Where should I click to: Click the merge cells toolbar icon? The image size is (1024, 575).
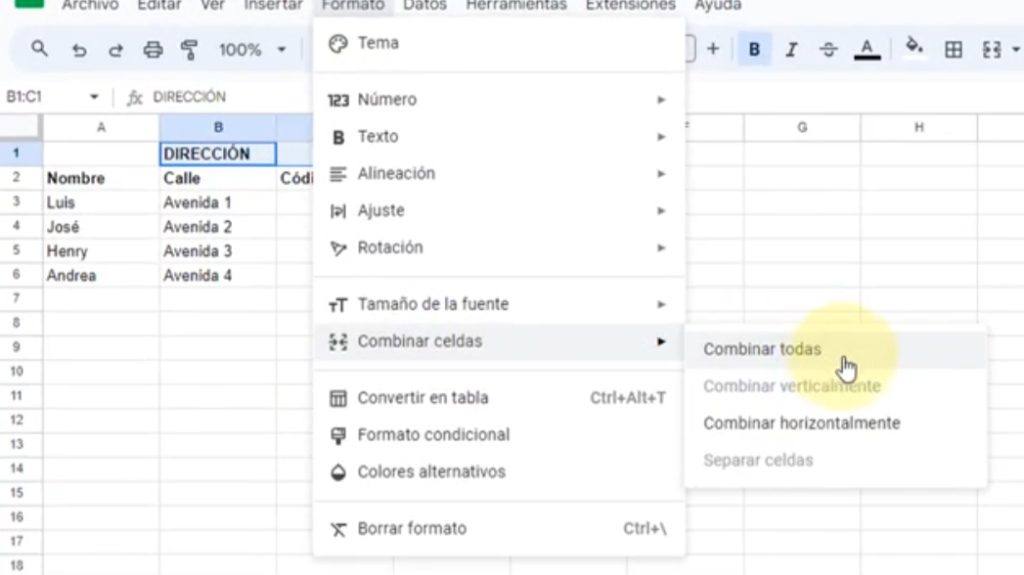992,49
